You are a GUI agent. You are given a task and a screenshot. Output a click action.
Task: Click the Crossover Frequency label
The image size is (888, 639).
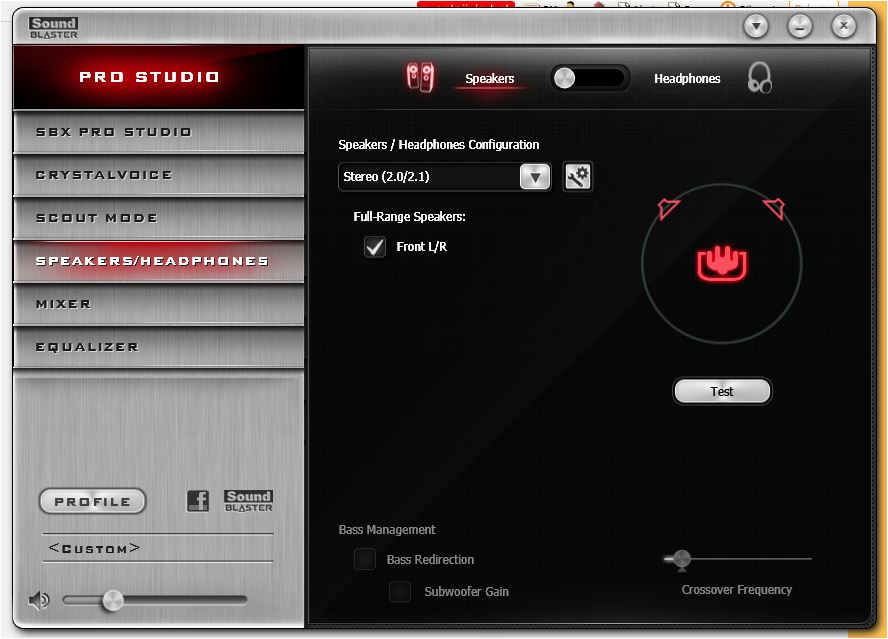(x=737, y=590)
